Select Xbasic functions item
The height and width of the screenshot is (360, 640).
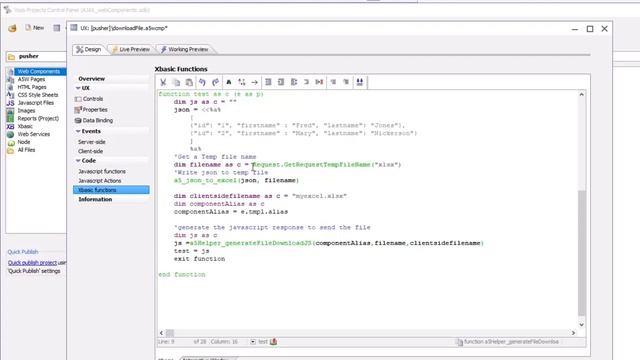pyautogui.click(x=111, y=190)
